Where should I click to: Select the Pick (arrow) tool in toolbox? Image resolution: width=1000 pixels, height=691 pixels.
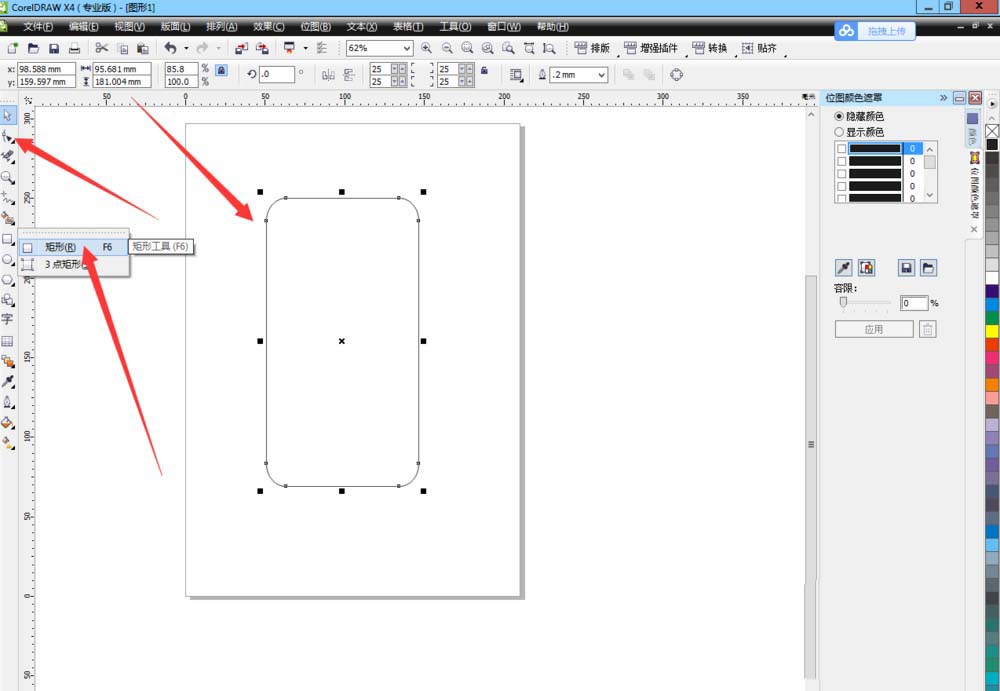[8, 115]
